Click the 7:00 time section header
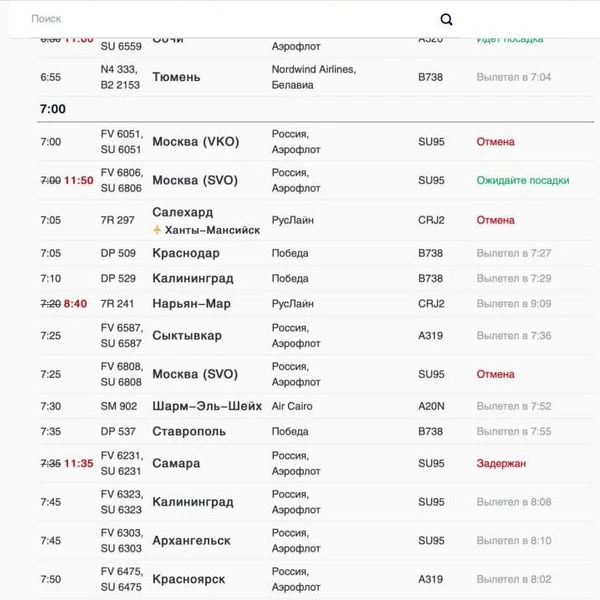This screenshot has width=600, height=600. tap(53, 109)
